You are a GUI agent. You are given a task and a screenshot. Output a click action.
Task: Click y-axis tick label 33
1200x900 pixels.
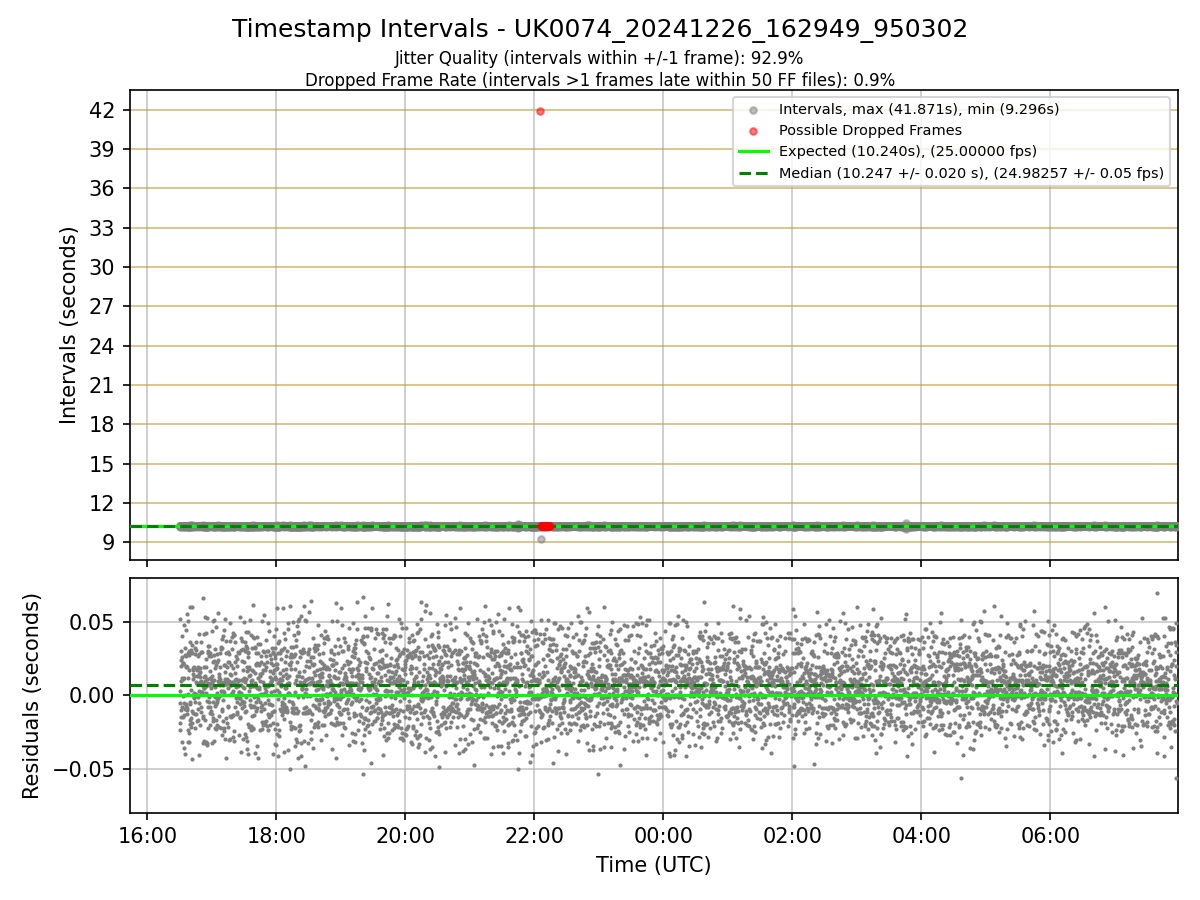coord(102,228)
